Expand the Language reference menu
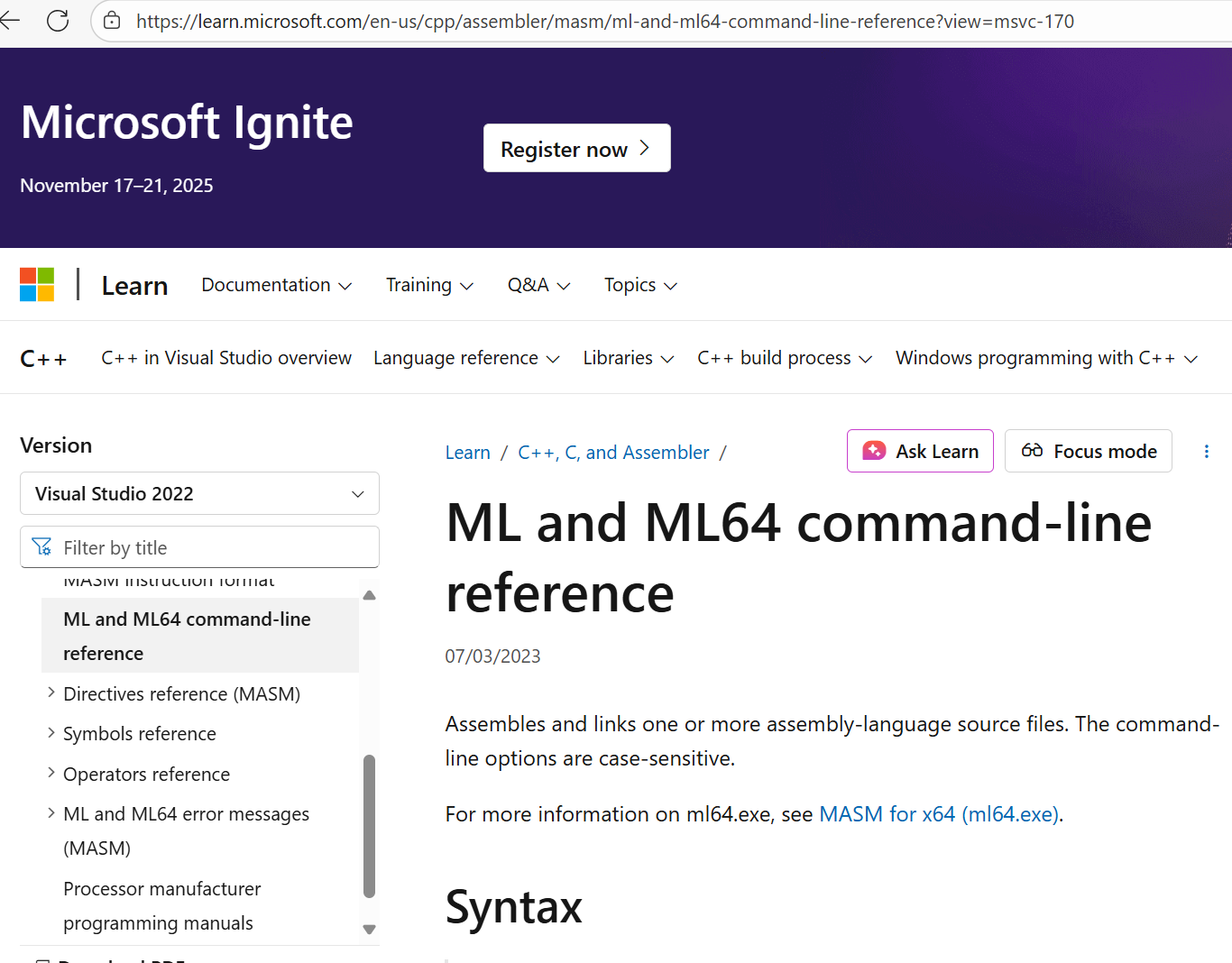This screenshot has height=963, width=1232. tap(466, 358)
